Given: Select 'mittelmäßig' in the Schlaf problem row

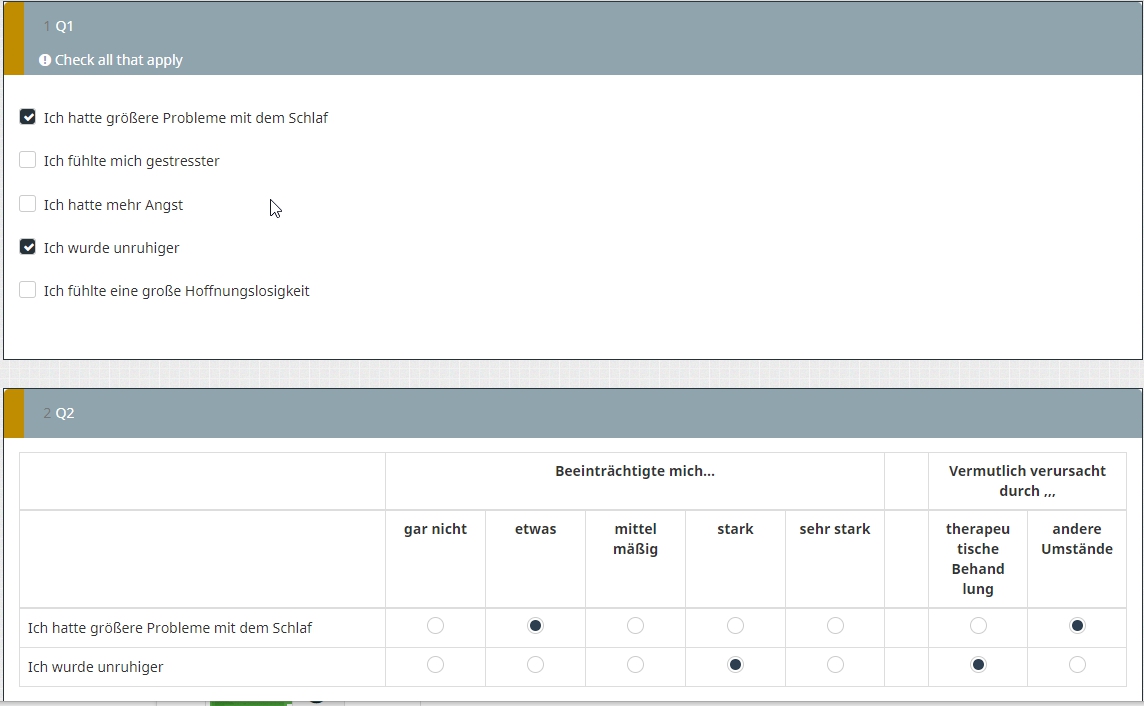Looking at the screenshot, I should tap(635, 626).
